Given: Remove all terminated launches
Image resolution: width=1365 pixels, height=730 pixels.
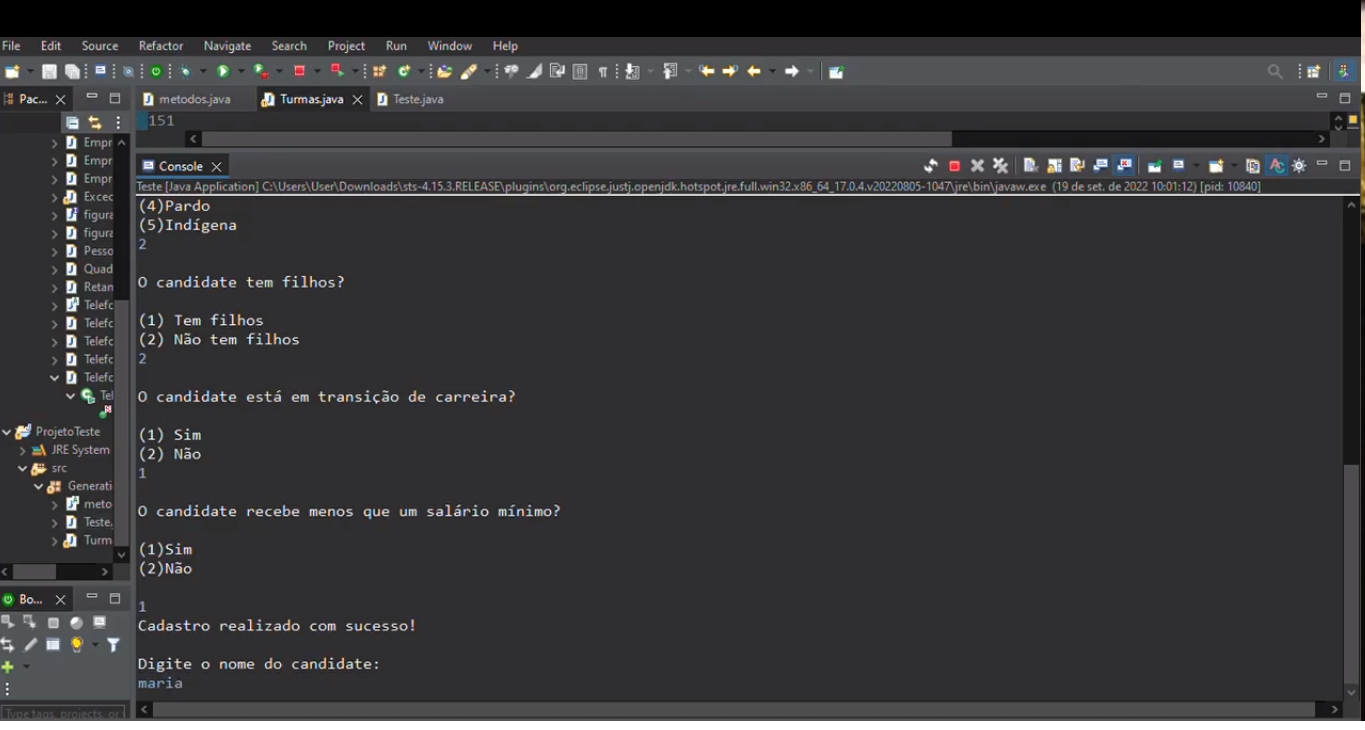Looking at the screenshot, I should (x=1000, y=165).
